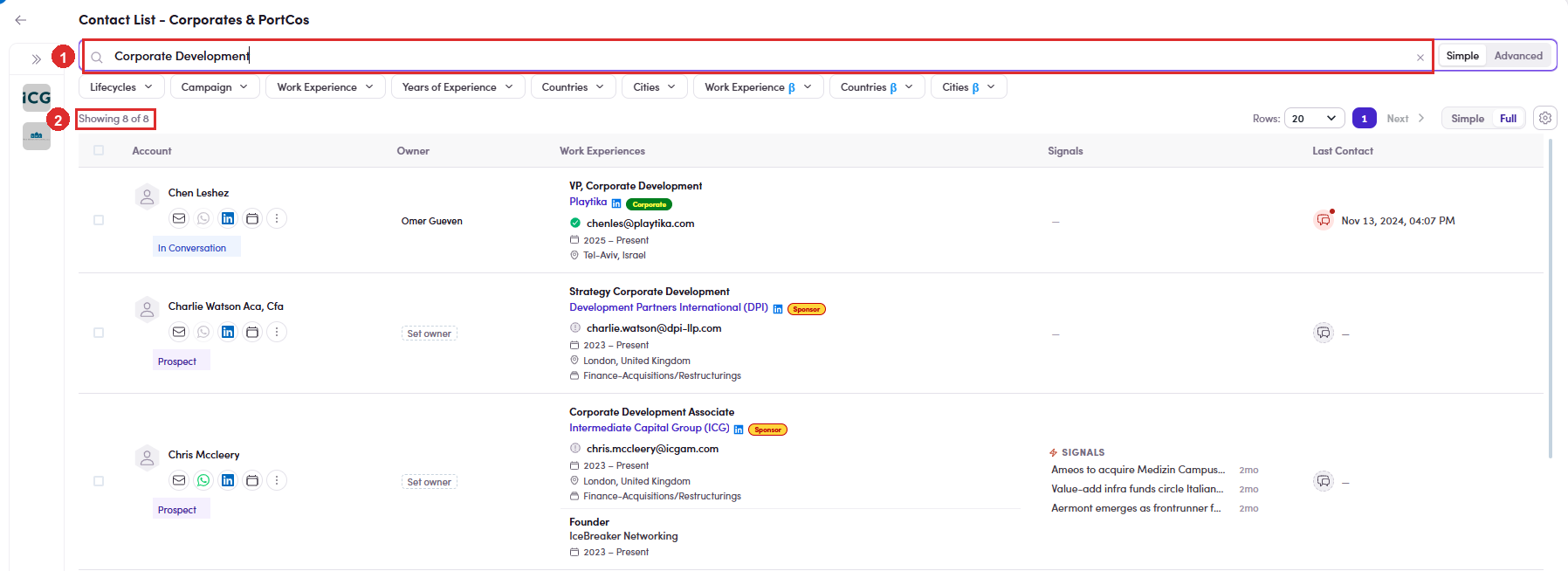Send email to Chris Mccleery
Image resolution: width=1568 pixels, height=571 pixels.
pos(179,480)
